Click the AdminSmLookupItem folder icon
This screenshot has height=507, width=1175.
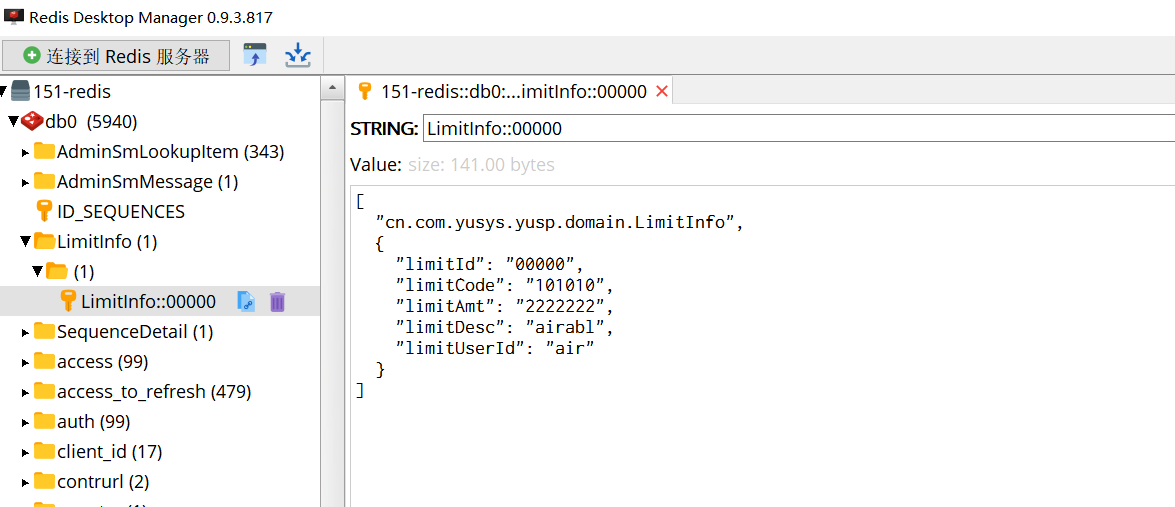click(44, 152)
